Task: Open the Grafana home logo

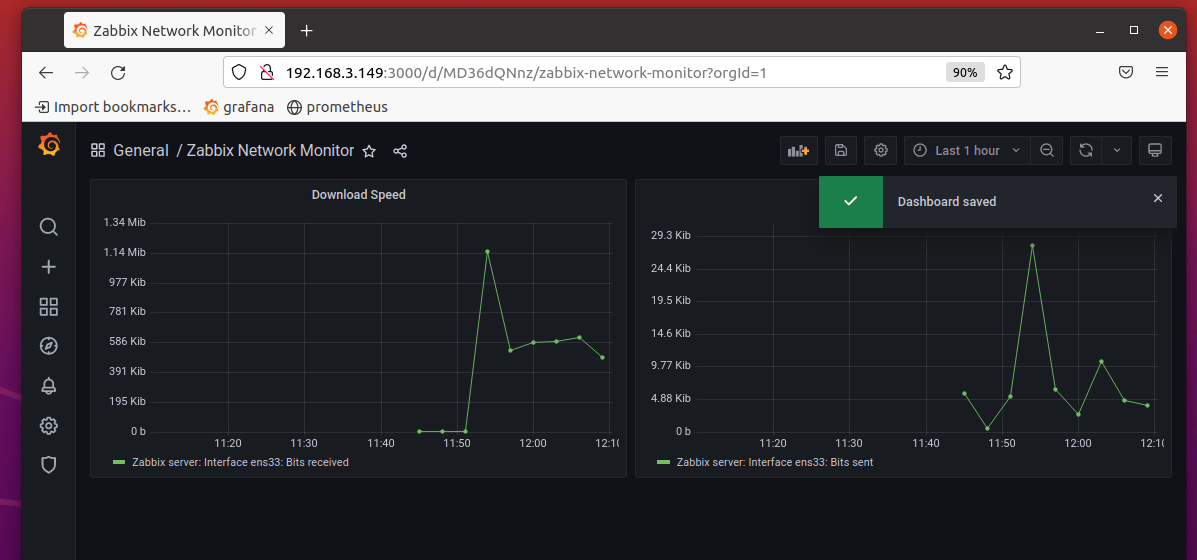Action: [49, 145]
